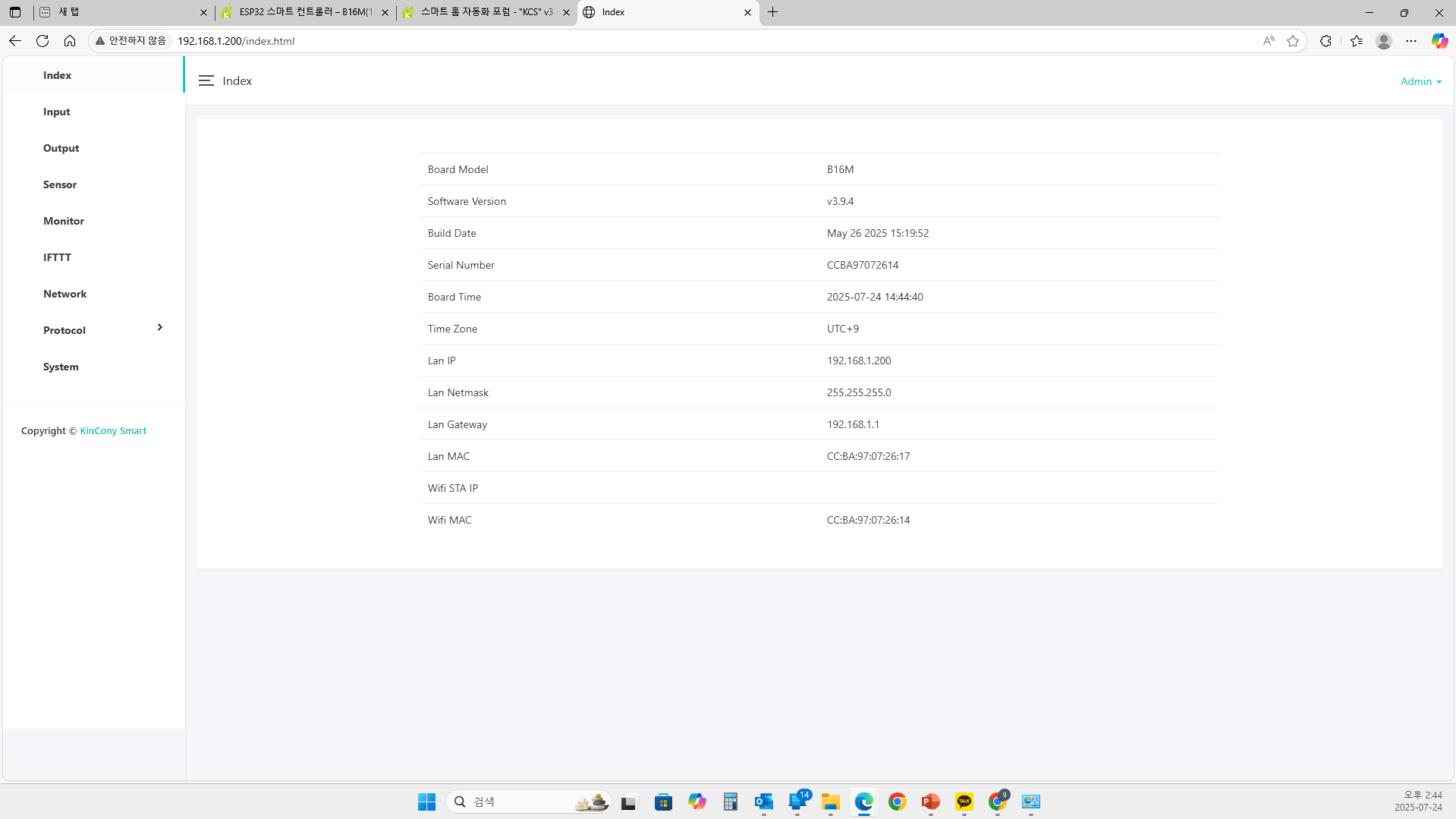Expand the Protocol submenu arrow
The image size is (1456, 819).
pyautogui.click(x=159, y=327)
